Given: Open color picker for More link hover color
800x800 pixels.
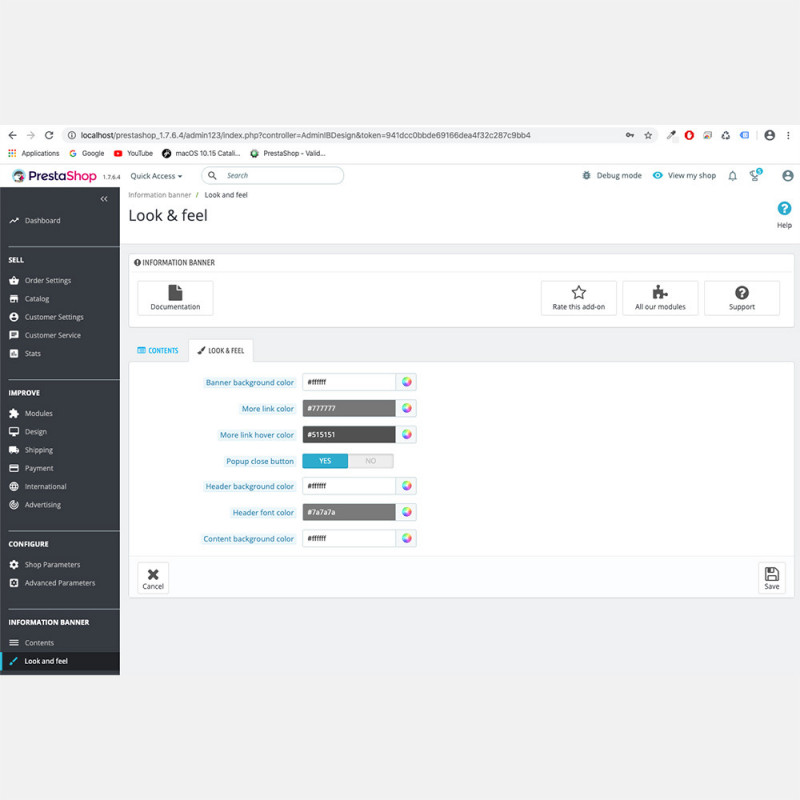Looking at the screenshot, I should 406,435.
